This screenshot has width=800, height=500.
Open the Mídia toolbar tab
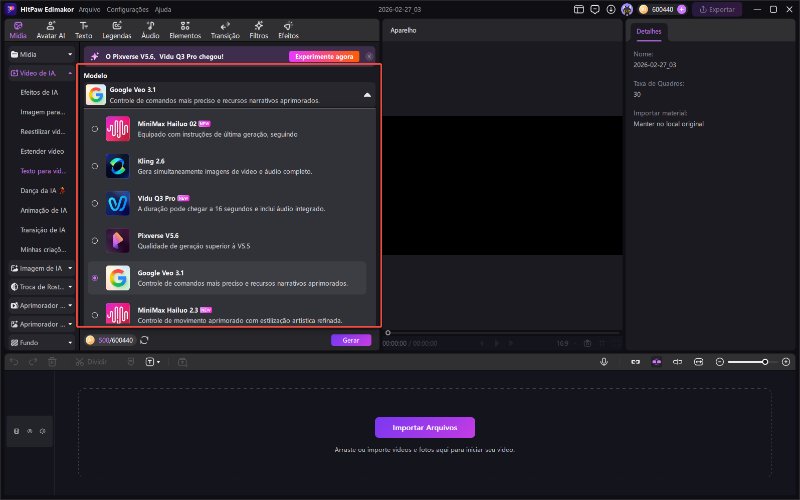coord(18,30)
